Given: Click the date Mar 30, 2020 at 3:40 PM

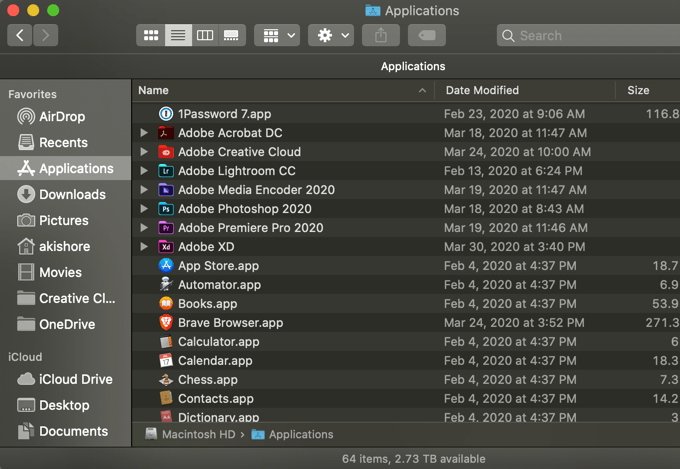Looking at the screenshot, I should point(515,246).
